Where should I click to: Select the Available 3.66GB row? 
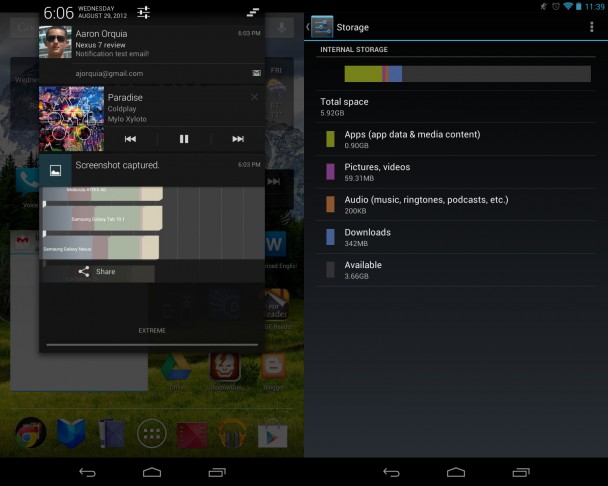coord(456,270)
